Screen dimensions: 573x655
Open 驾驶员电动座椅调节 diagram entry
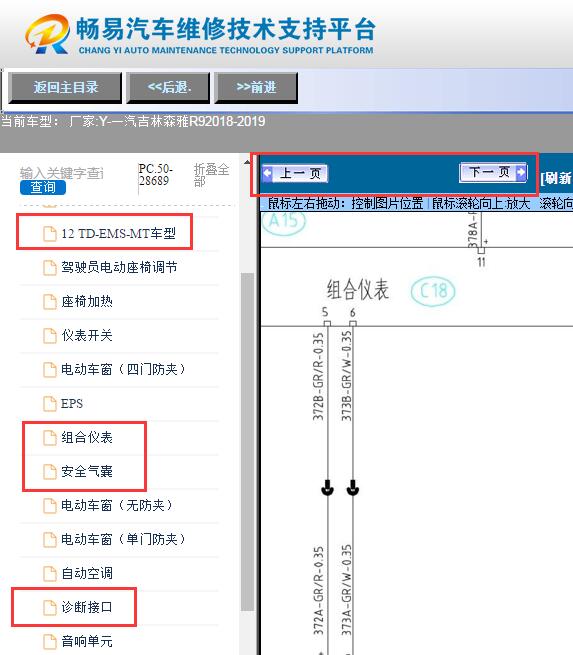[x=119, y=267]
